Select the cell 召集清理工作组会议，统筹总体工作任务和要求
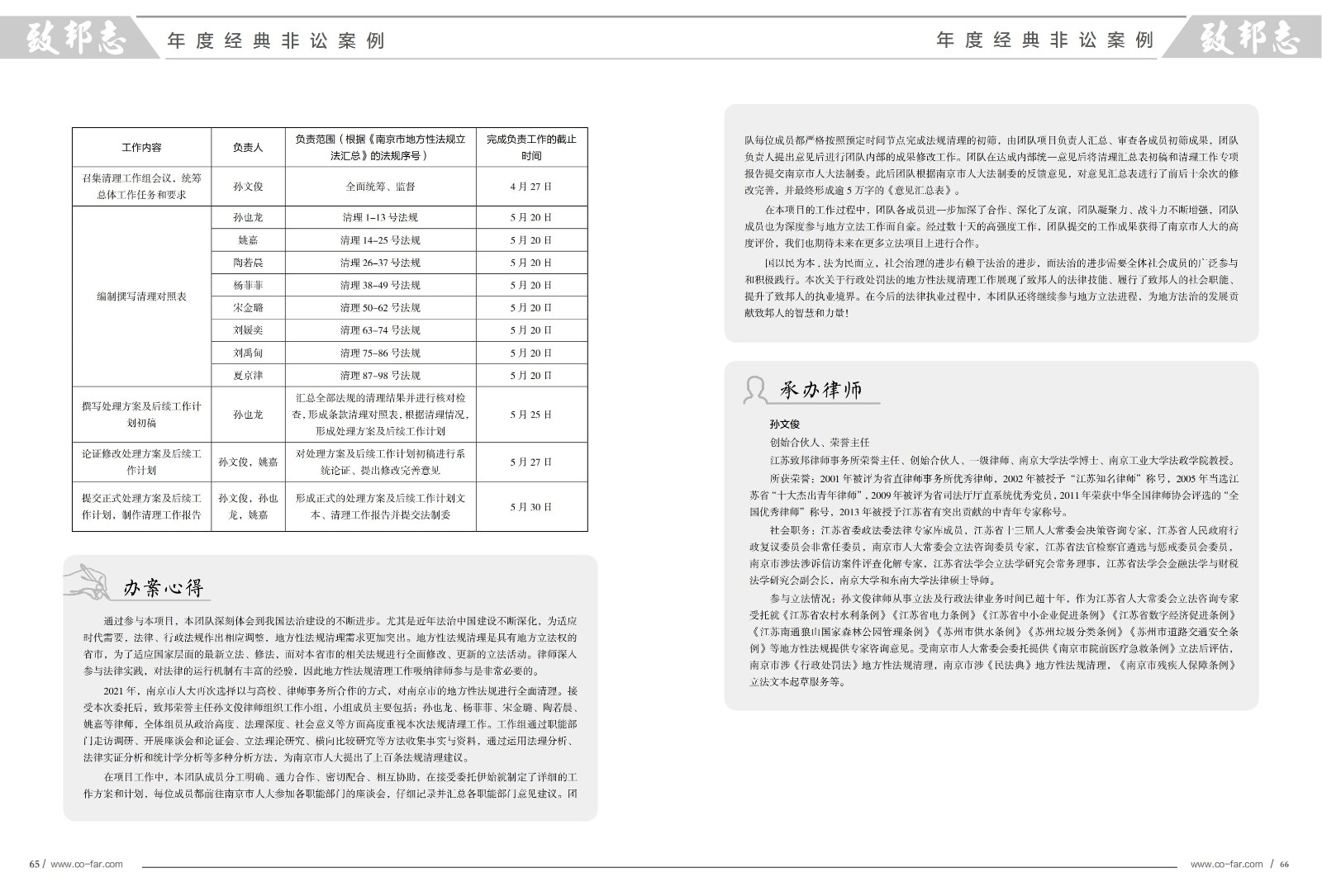Image resolution: width=1322 pixels, height=896 pixels. coord(141,187)
